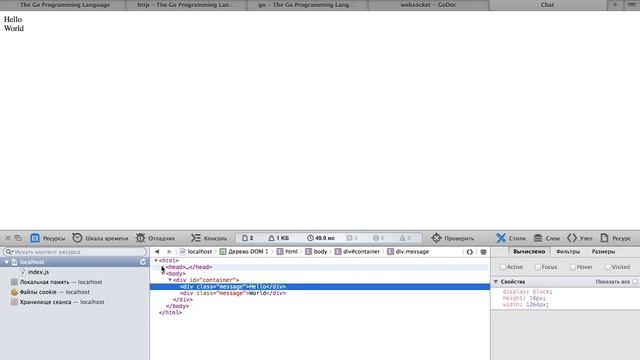The height and width of the screenshot is (360, 640).
Task: Close the Web Inspector with the X icon
Action: click(8, 238)
